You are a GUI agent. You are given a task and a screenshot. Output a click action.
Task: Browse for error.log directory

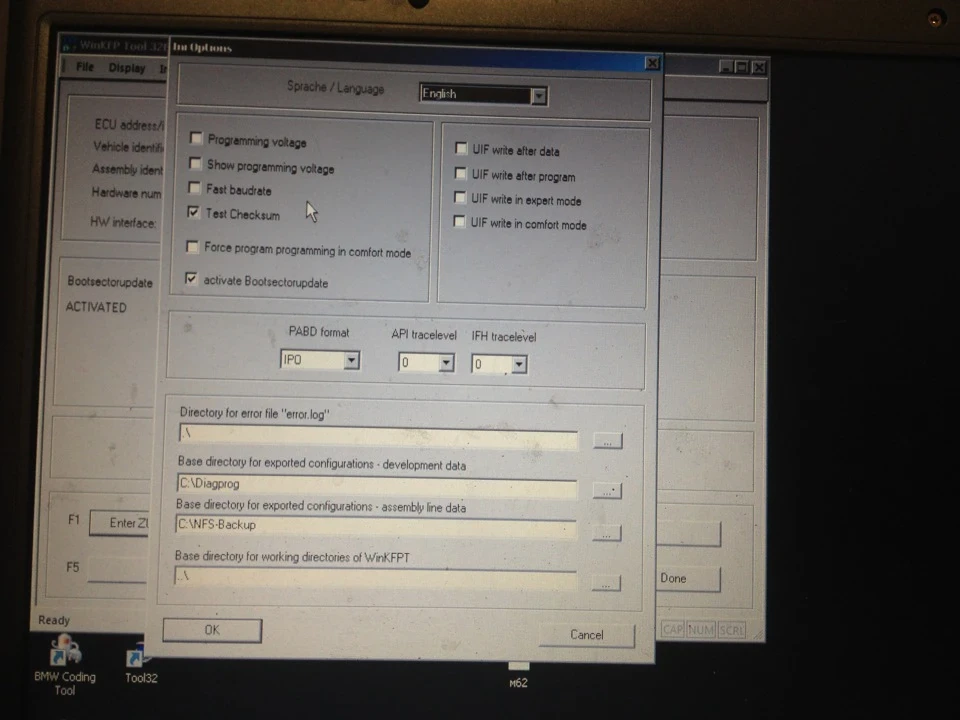tap(607, 441)
